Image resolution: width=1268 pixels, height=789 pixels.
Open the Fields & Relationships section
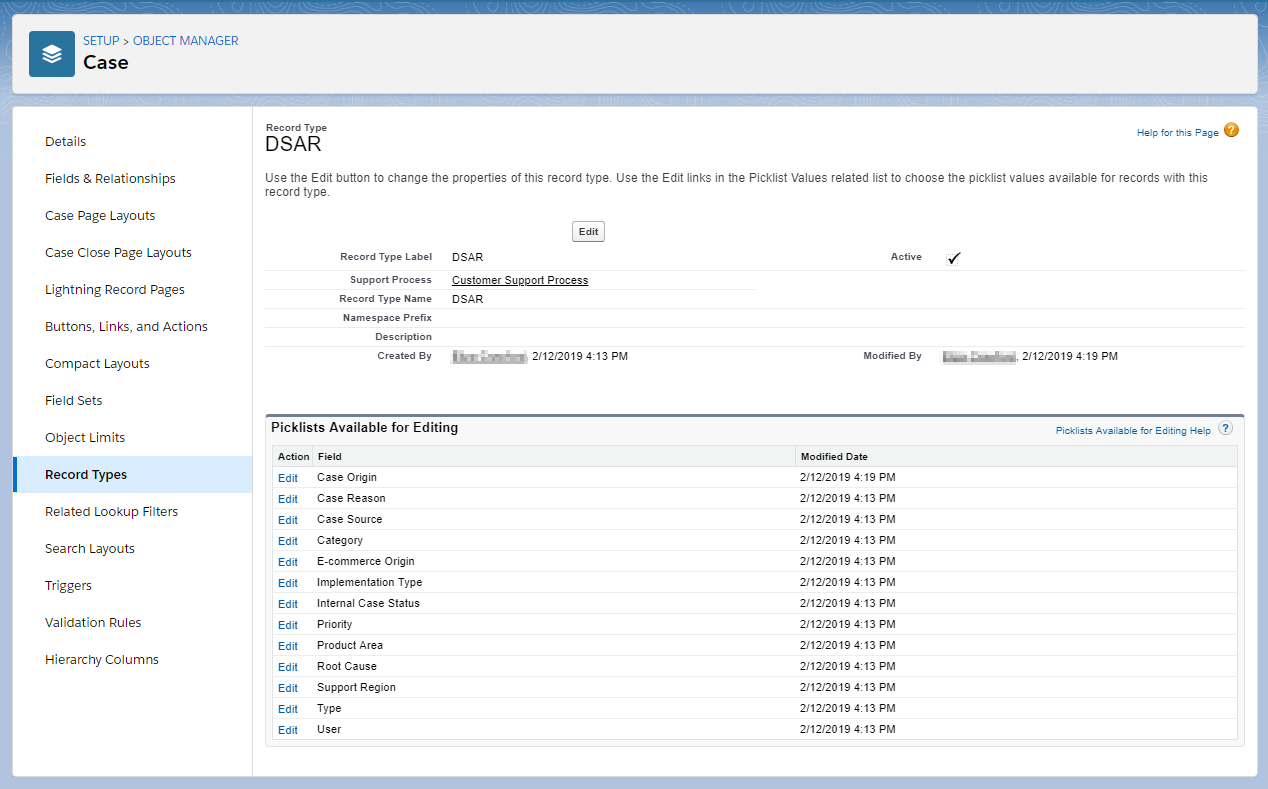click(110, 178)
